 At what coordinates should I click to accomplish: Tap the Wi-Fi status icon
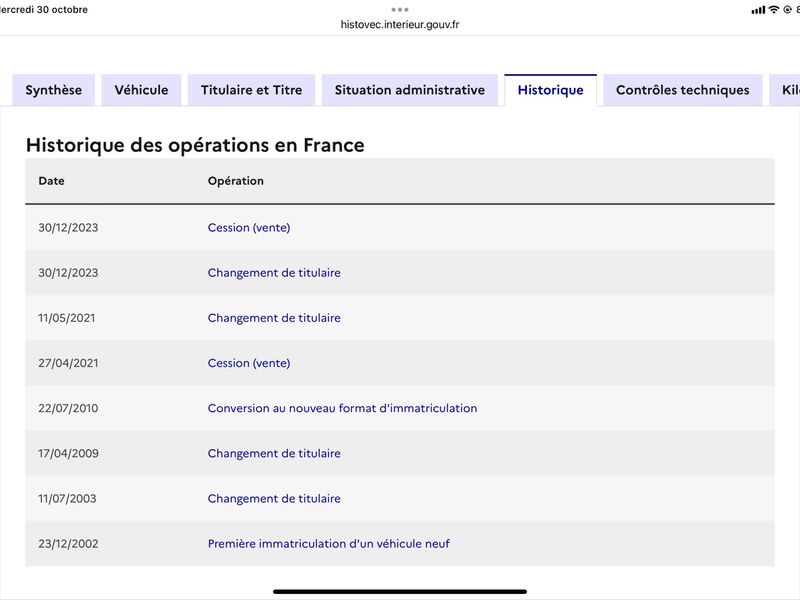pyautogui.click(x=774, y=9)
